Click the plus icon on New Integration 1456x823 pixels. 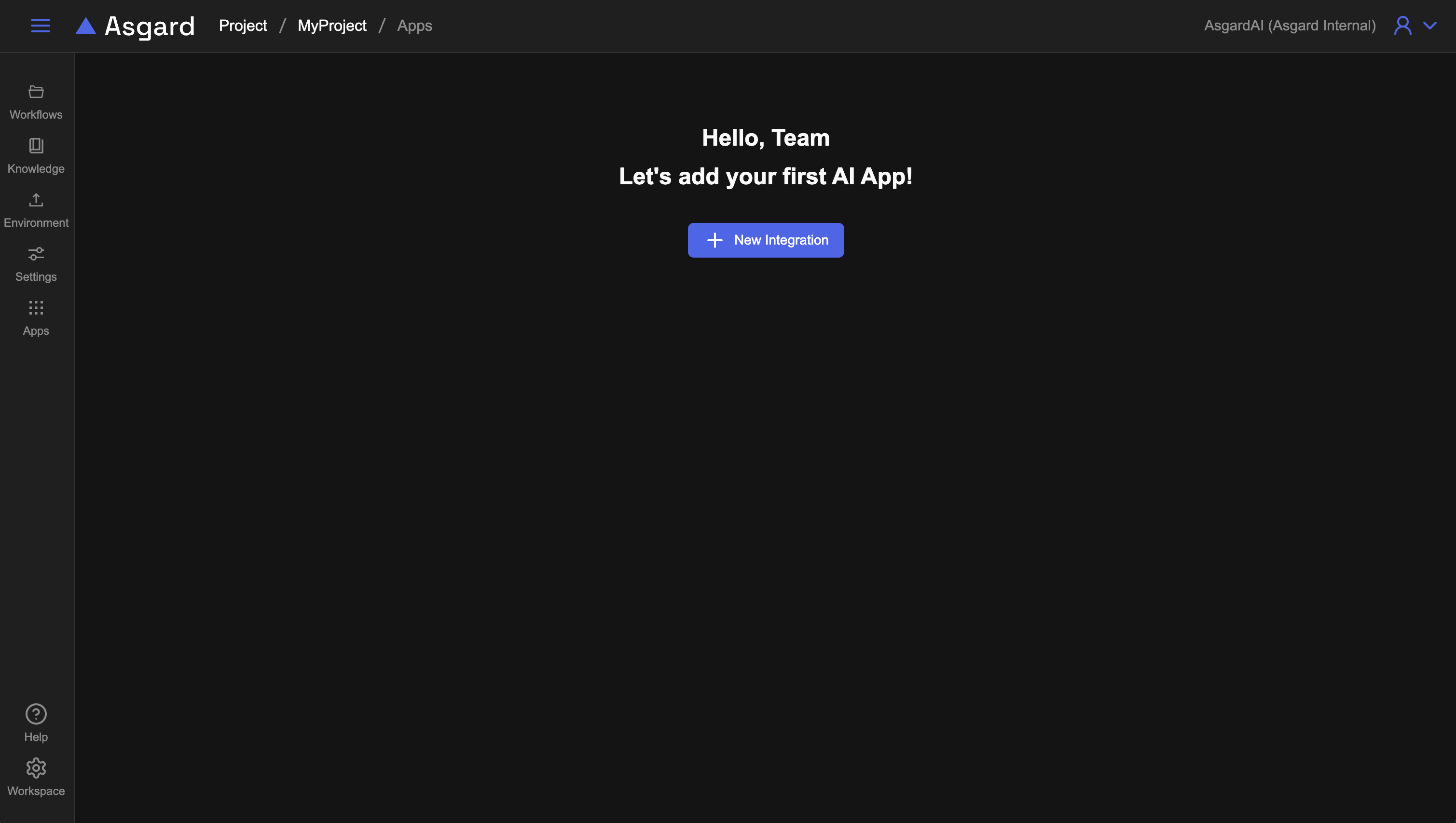click(x=714, y=240)
